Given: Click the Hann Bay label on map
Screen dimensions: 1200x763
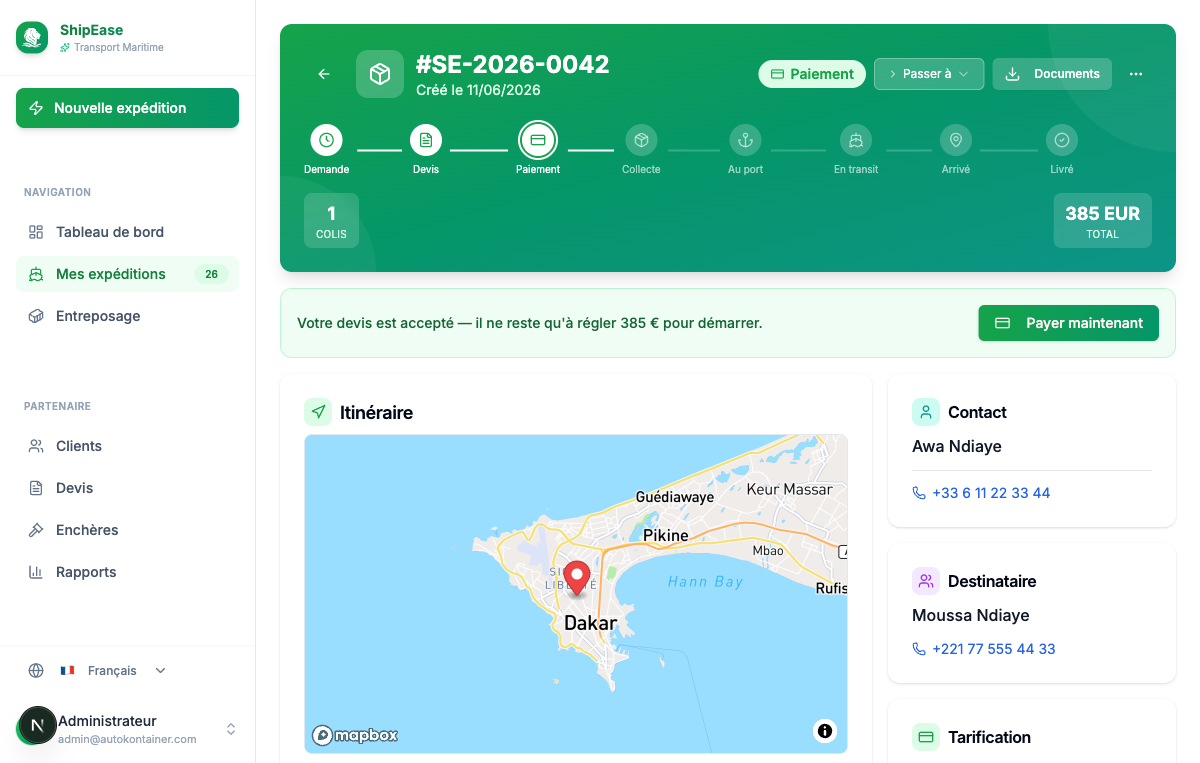Looking at the screenshot, I should 706,581.
